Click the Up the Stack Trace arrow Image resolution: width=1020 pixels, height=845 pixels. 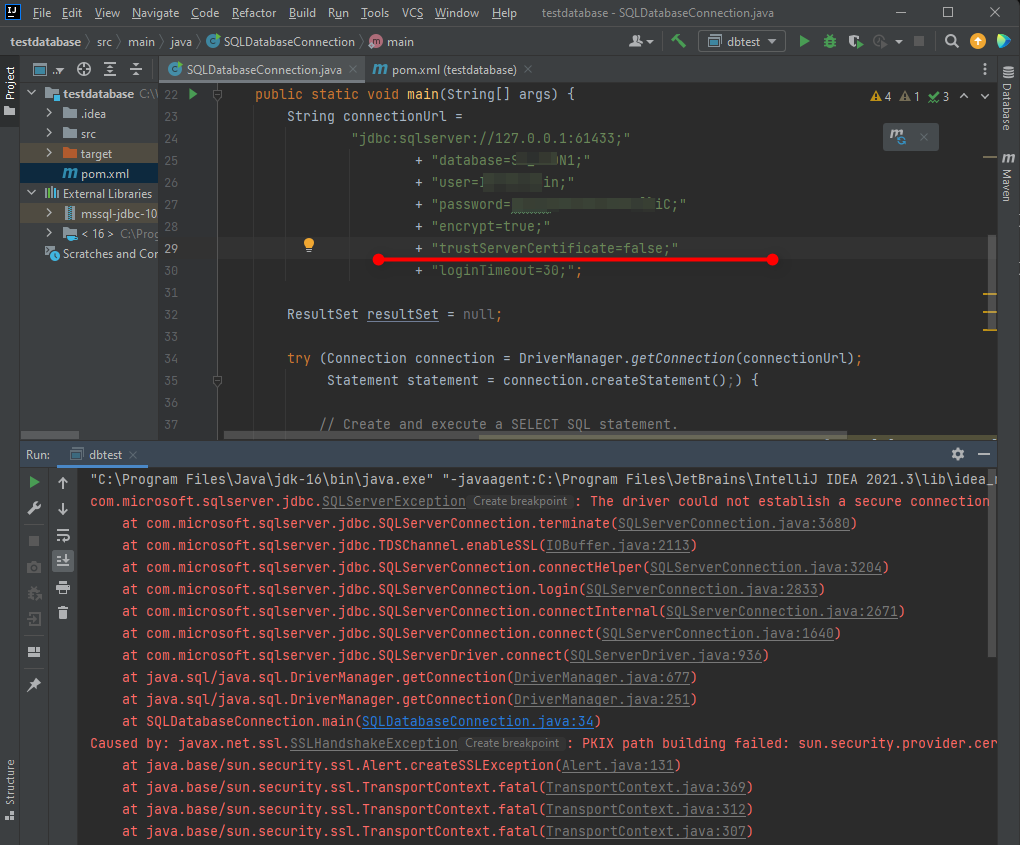point(63,483)
